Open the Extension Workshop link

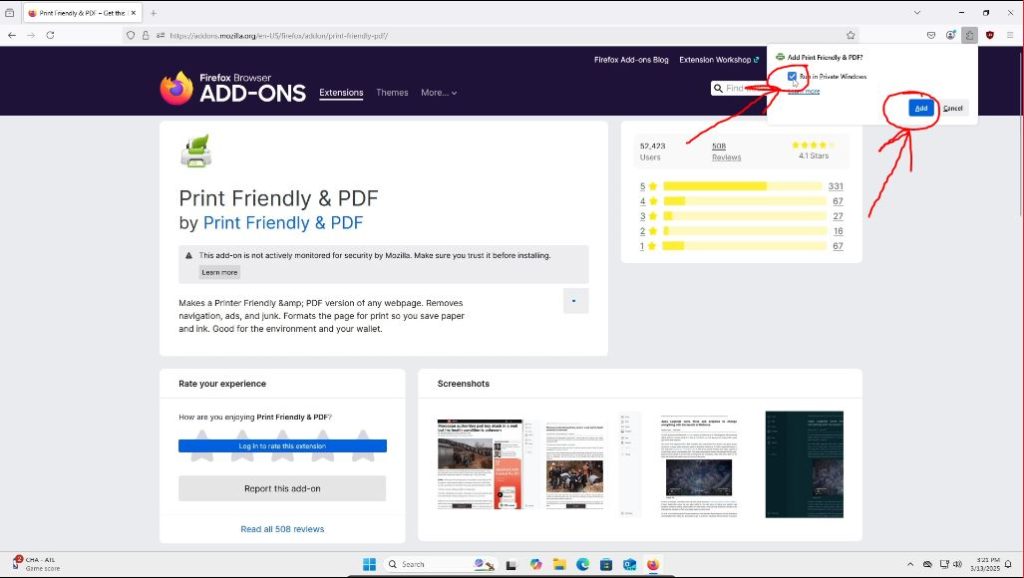point(719,59)
